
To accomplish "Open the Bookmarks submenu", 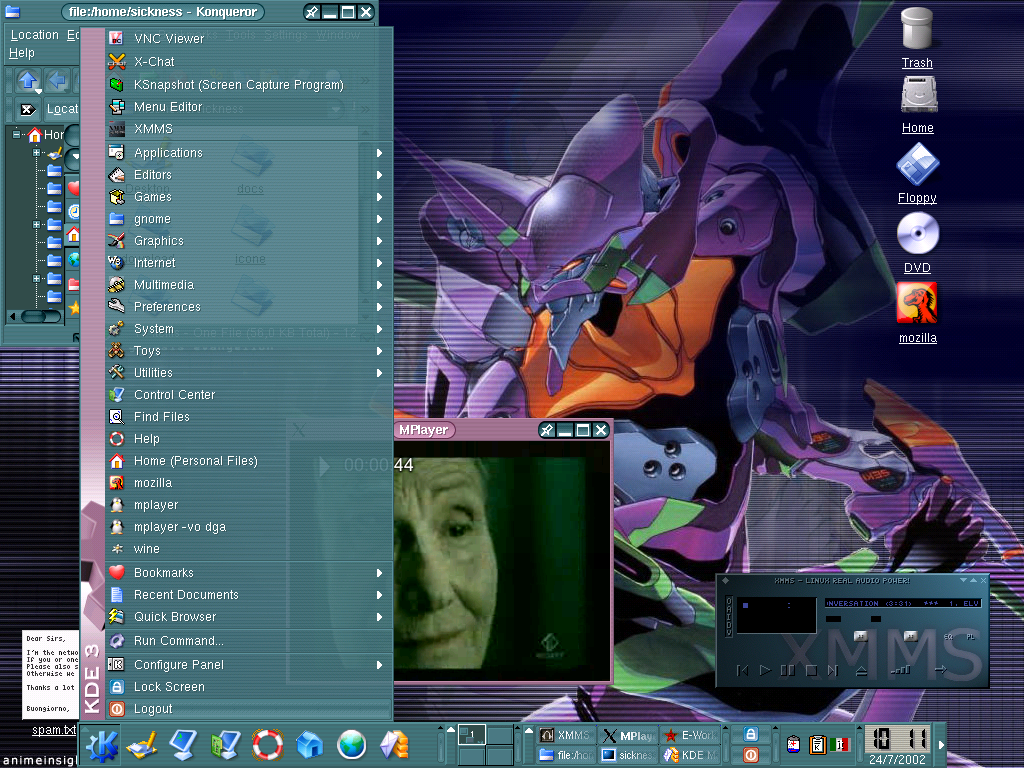I will [x=248, y=573].
